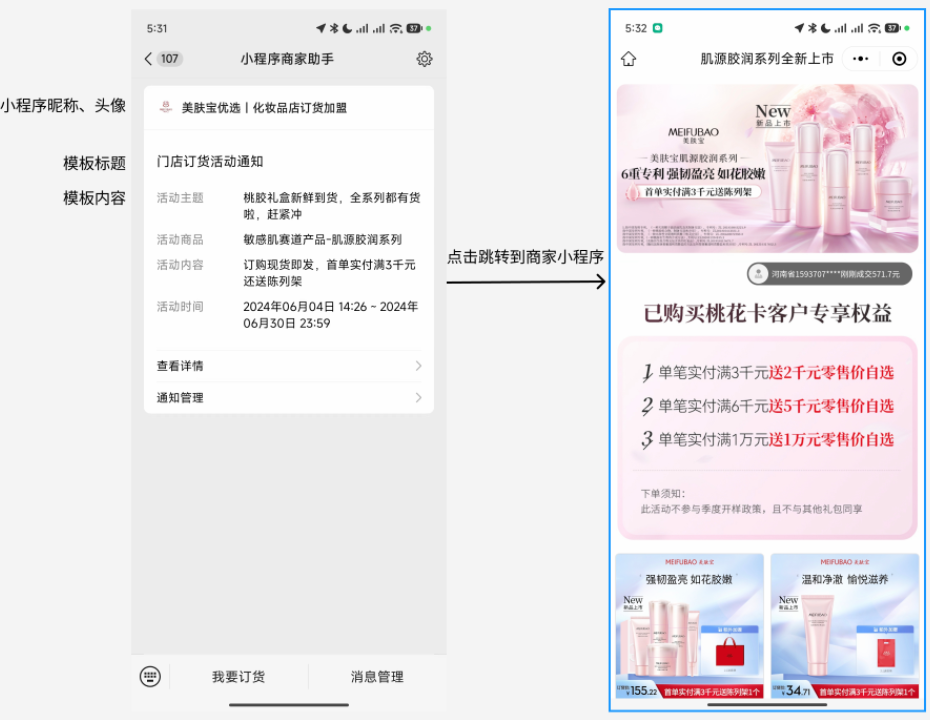Tap the 活动时间 field label
The height and width of the screenshot is (720, 930).
click(180, 307)
